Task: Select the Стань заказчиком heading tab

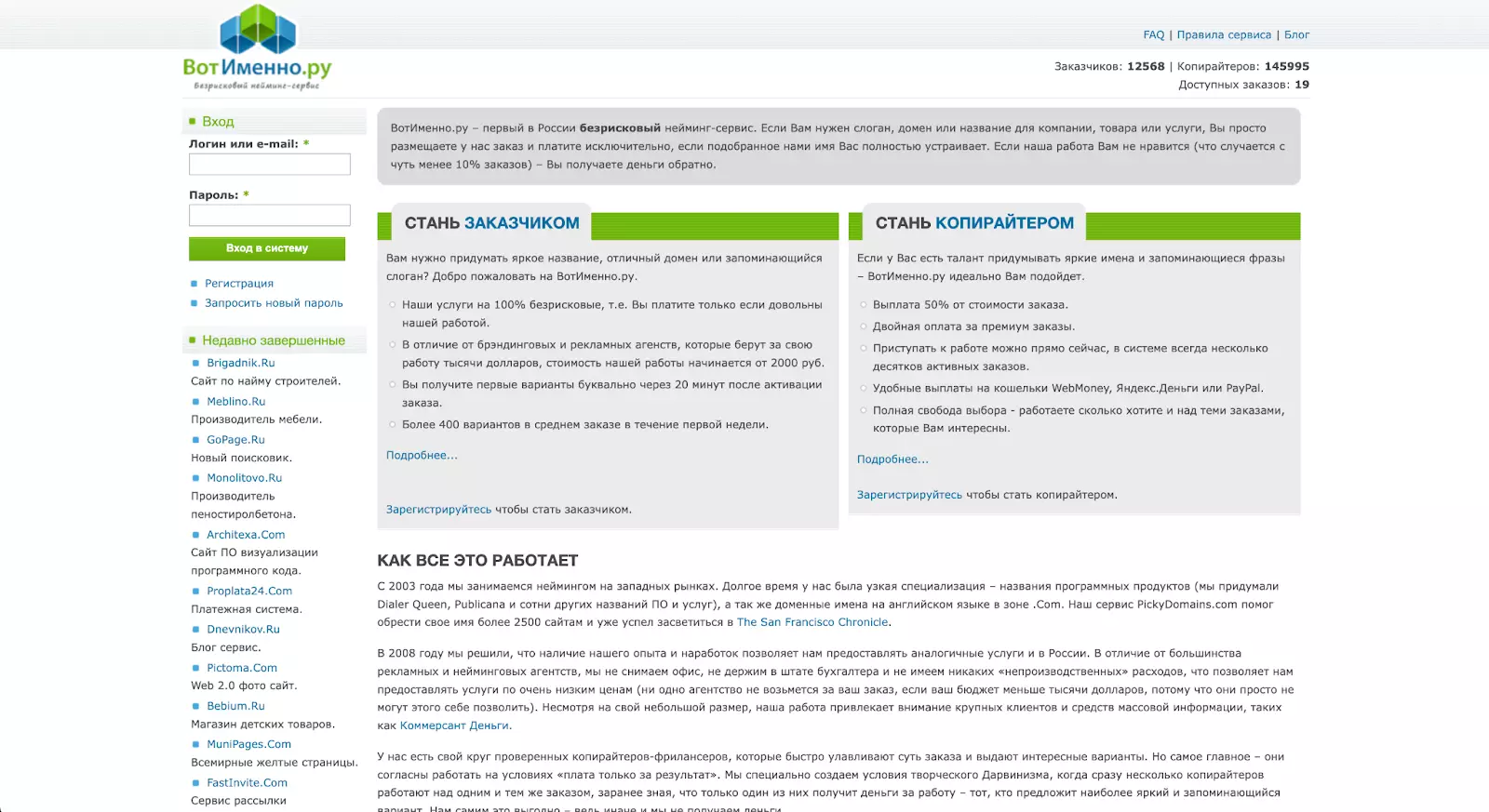Action: pos(491,223)
